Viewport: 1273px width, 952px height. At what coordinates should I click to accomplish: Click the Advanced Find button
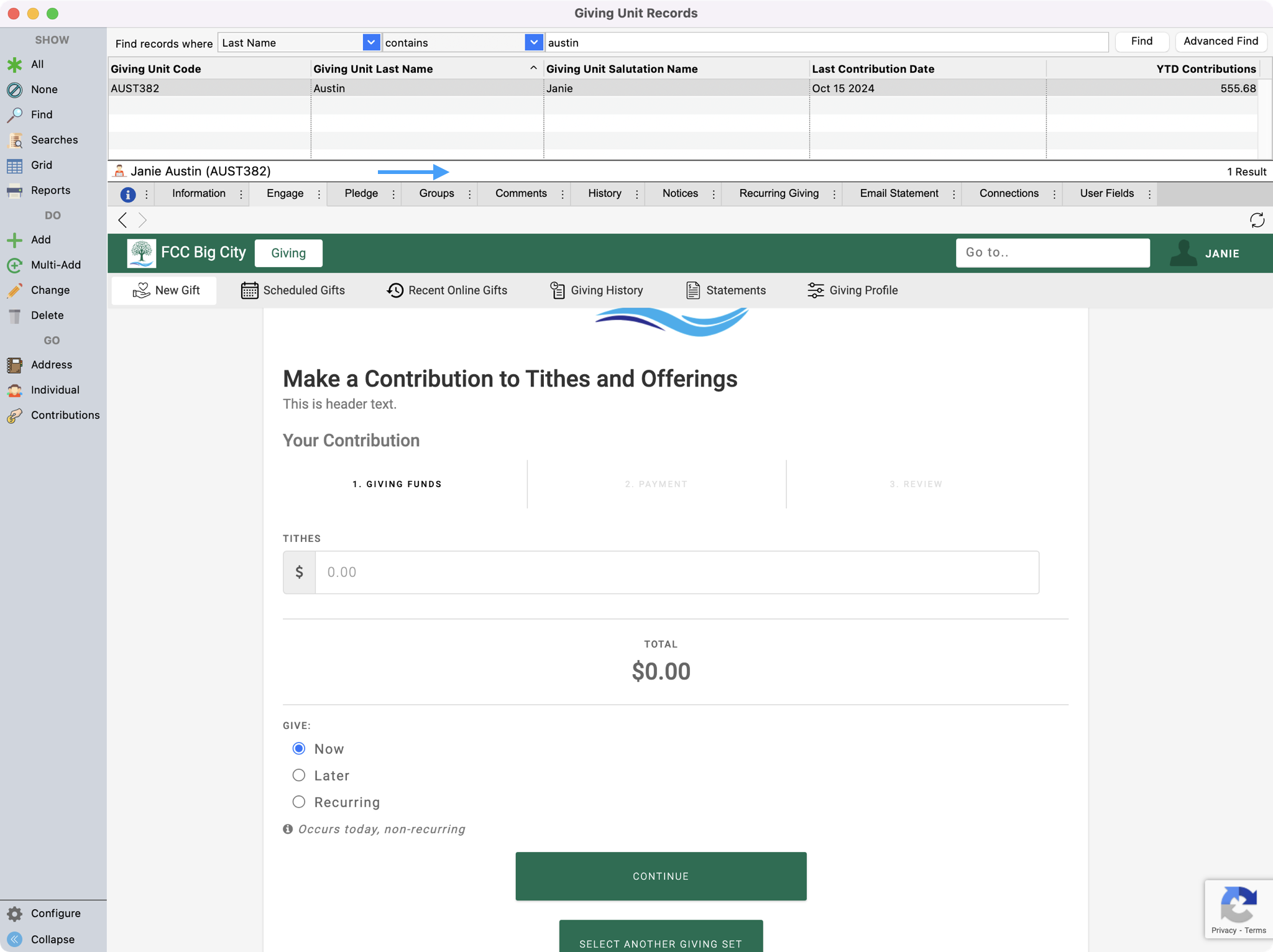(1220, 41)
